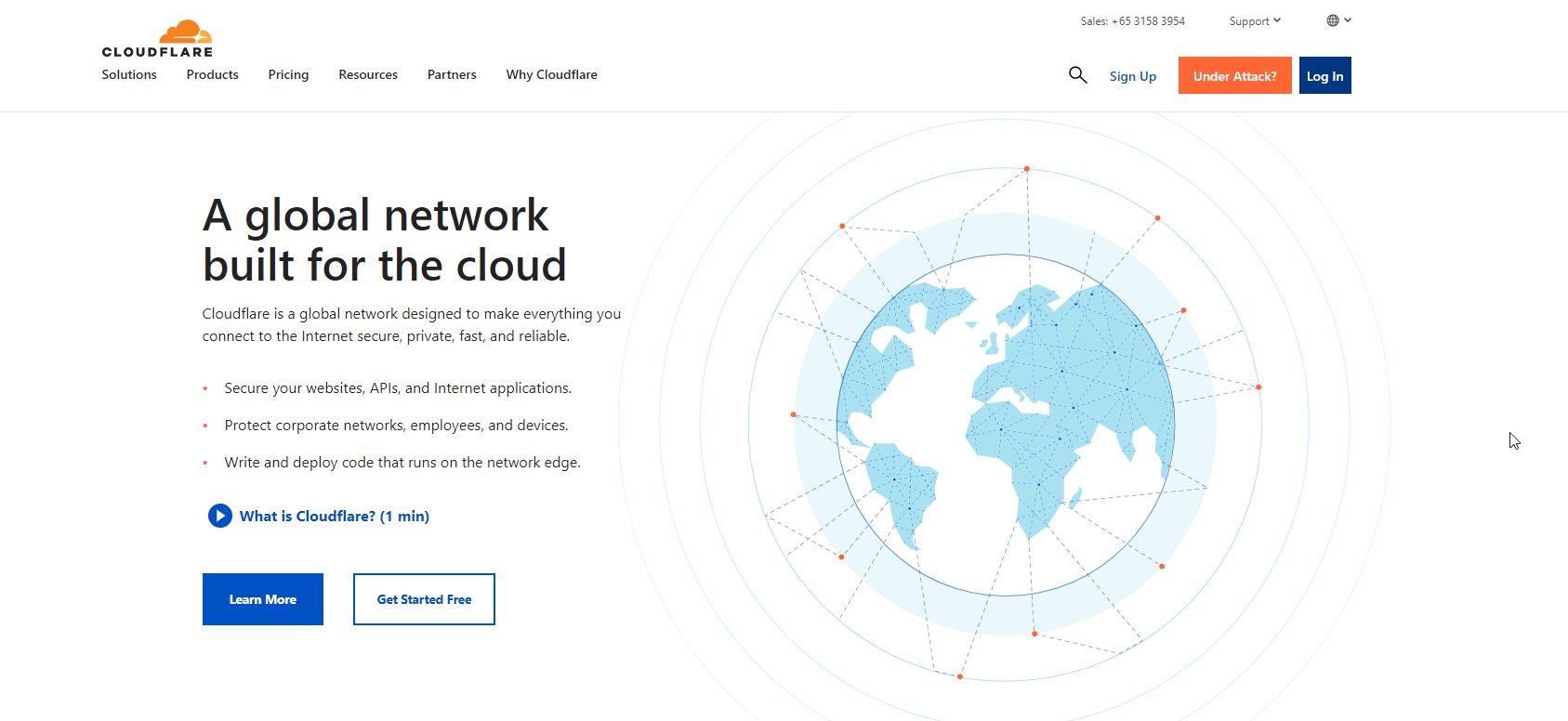Click the Learn More button

(263, 599)
